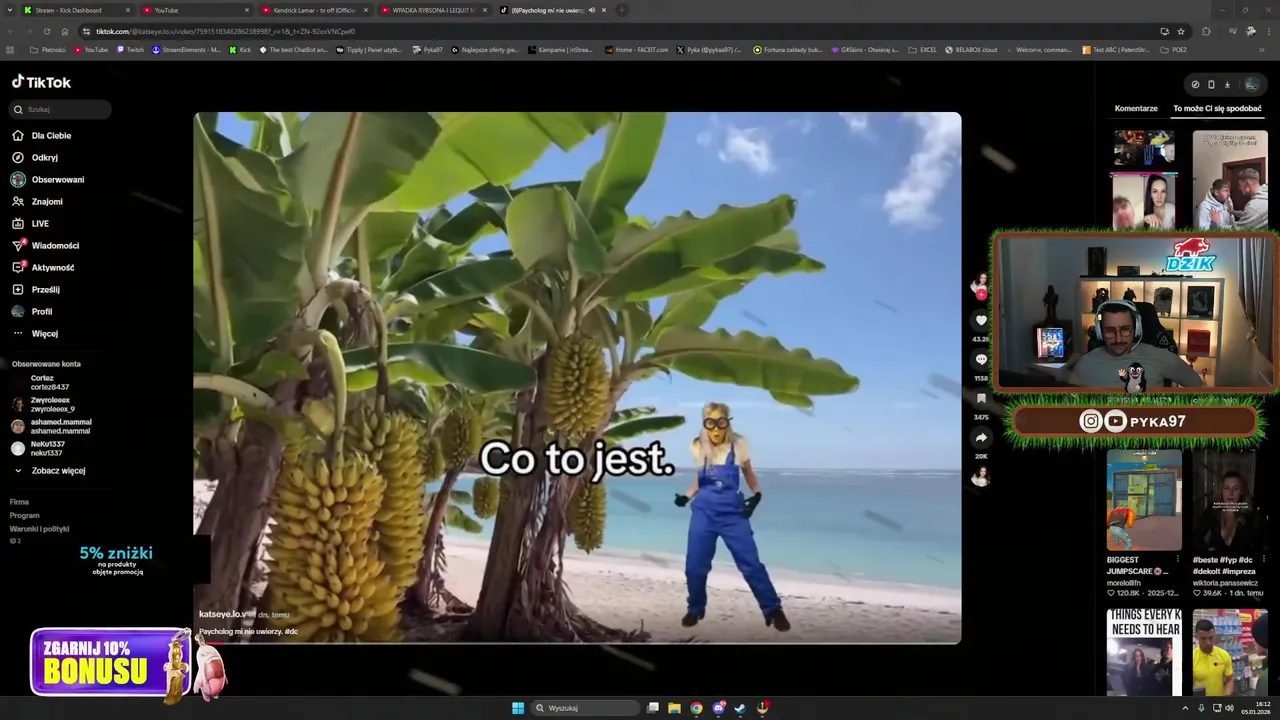Open a new browser tab
This screenshot has width=1280, height=720.
[621, 10]
